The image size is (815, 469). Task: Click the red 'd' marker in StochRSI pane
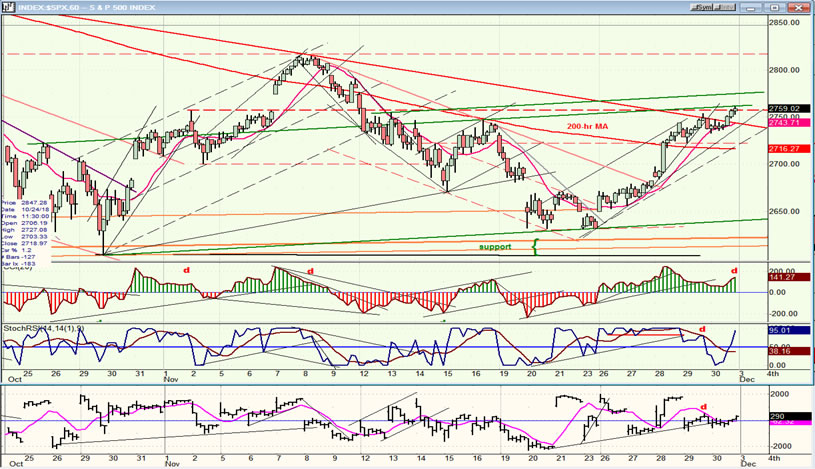703,329
